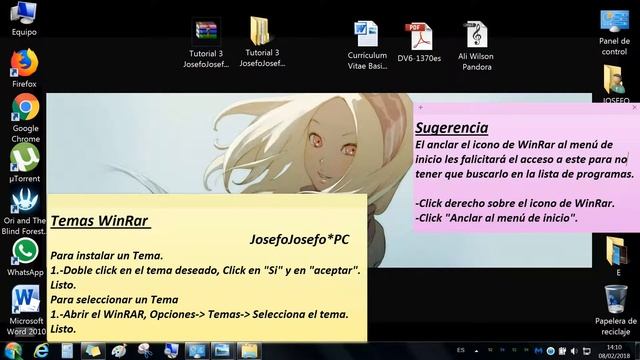Click the "Para seleccionar un Tema" line
Image resolution: width=640 pixels, height=360 pixels.
[114, 300]
